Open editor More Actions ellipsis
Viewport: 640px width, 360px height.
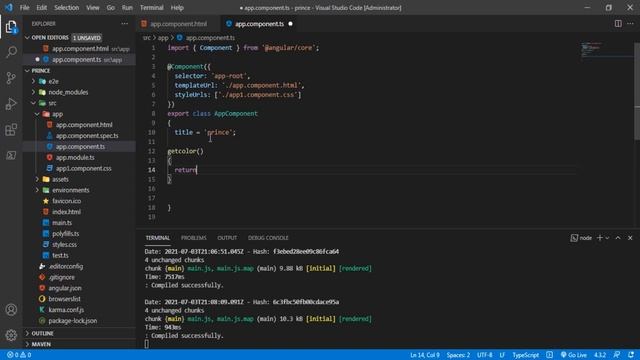click(631, 24)
